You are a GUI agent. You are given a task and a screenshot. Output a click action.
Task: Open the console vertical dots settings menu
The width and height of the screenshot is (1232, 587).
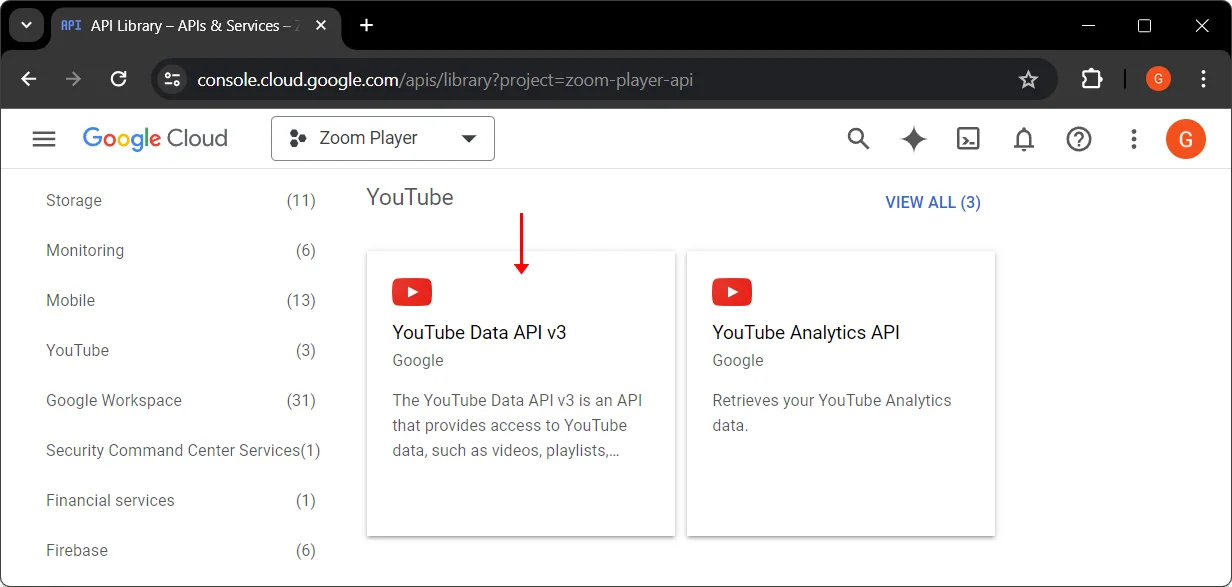click(1133, 139)
